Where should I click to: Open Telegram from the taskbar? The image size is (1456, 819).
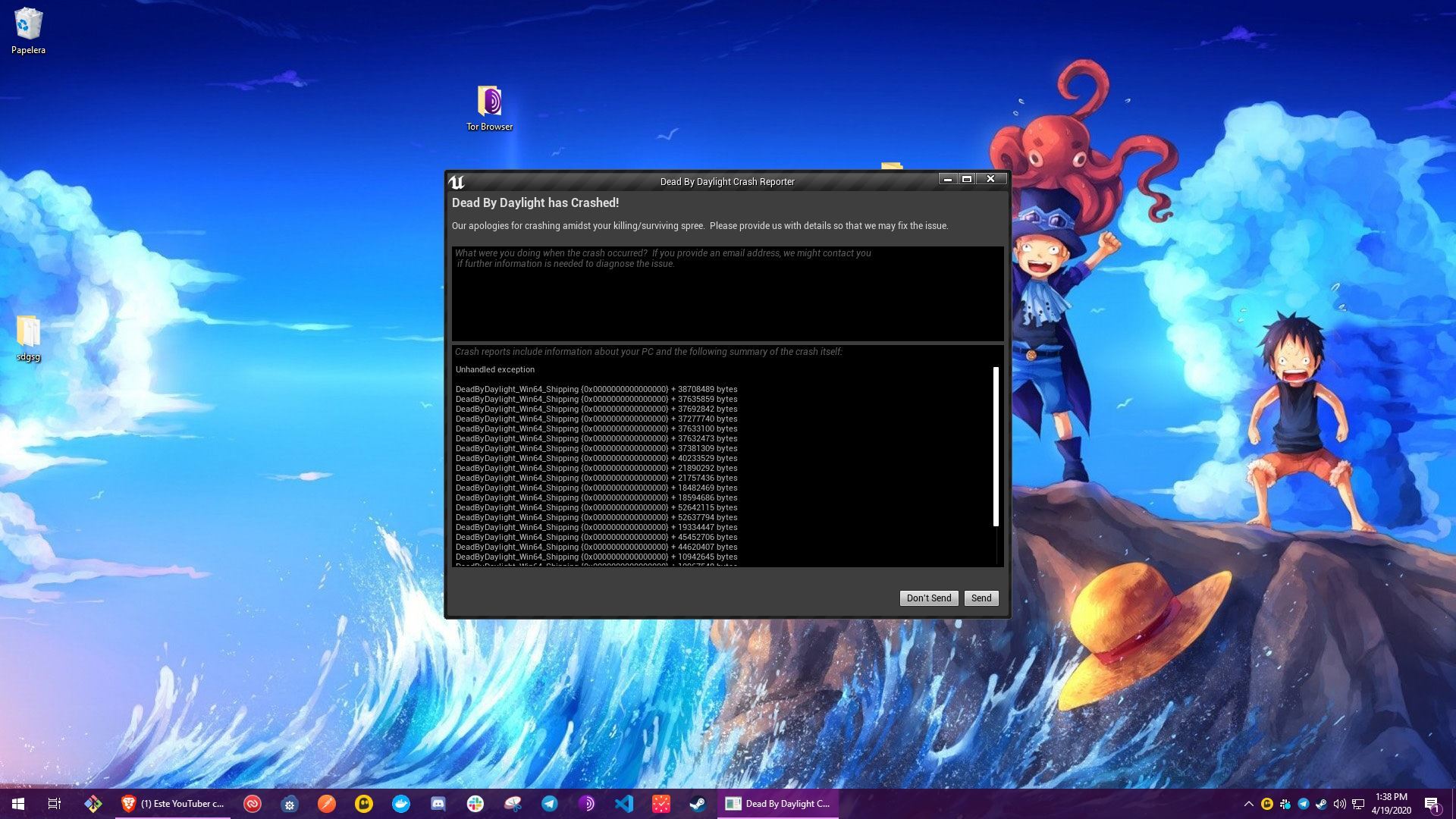[550, 804]
